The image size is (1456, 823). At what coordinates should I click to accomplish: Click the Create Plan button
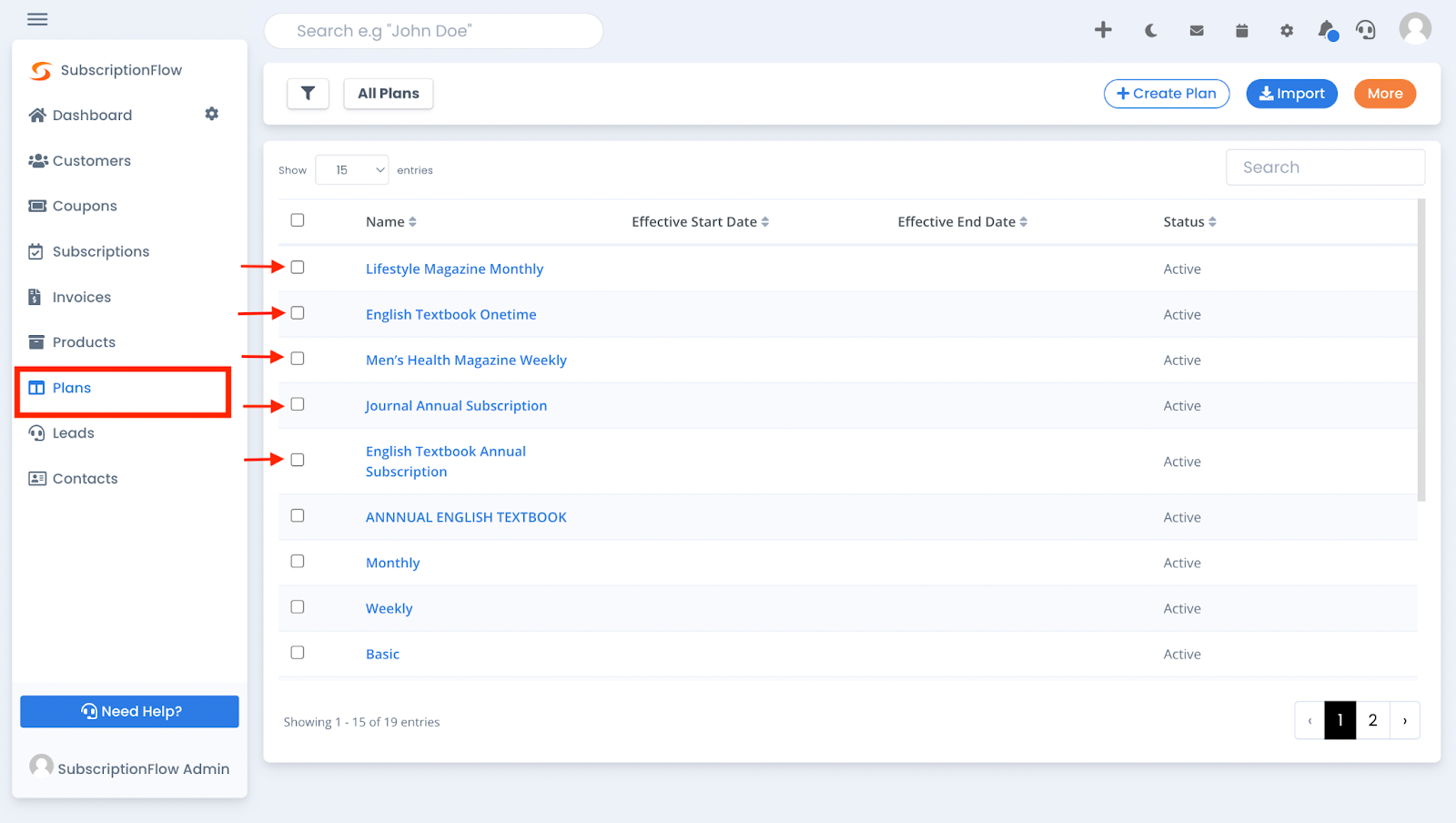1167,94
